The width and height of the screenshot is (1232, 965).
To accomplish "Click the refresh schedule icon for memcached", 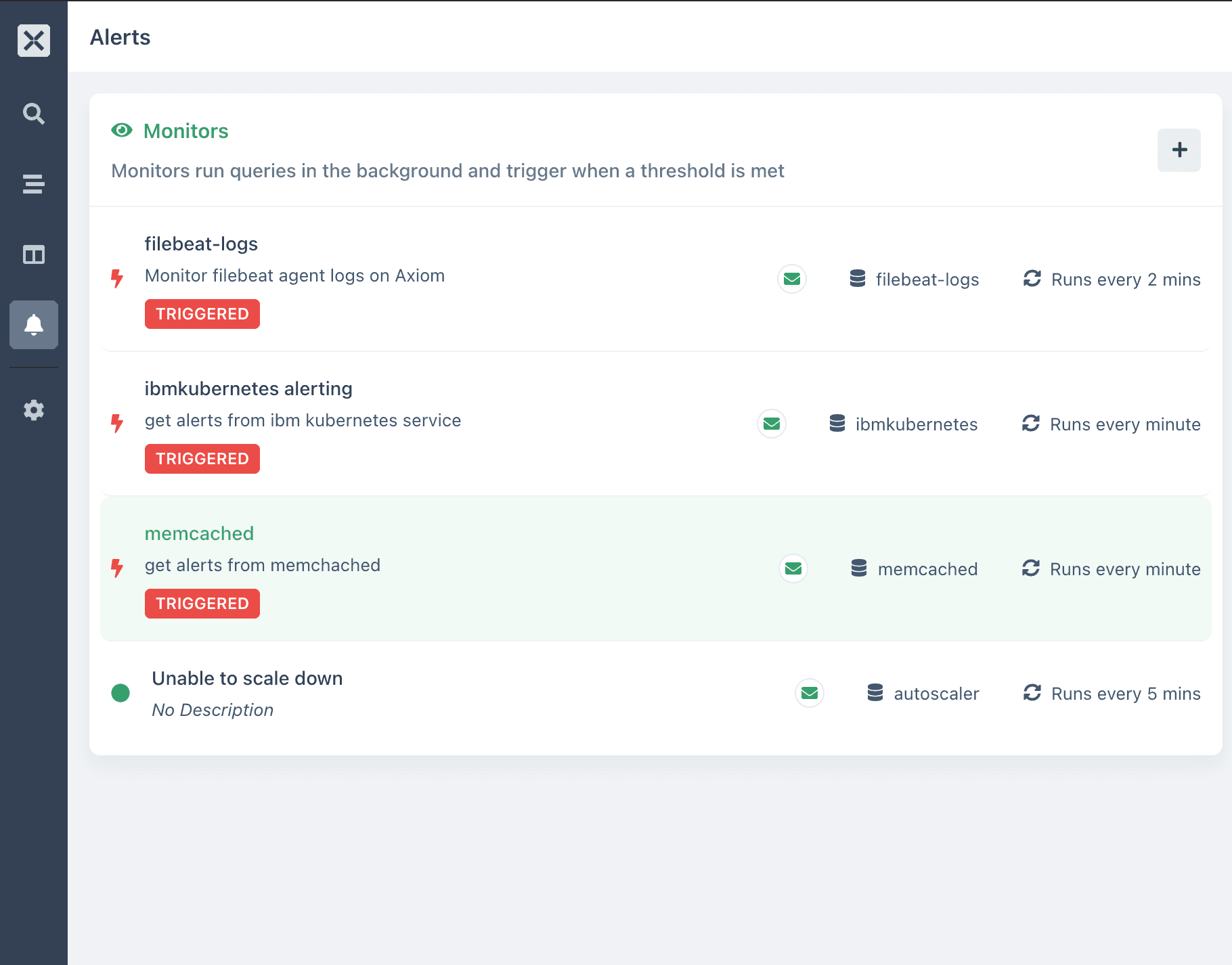I will 1031,569.
